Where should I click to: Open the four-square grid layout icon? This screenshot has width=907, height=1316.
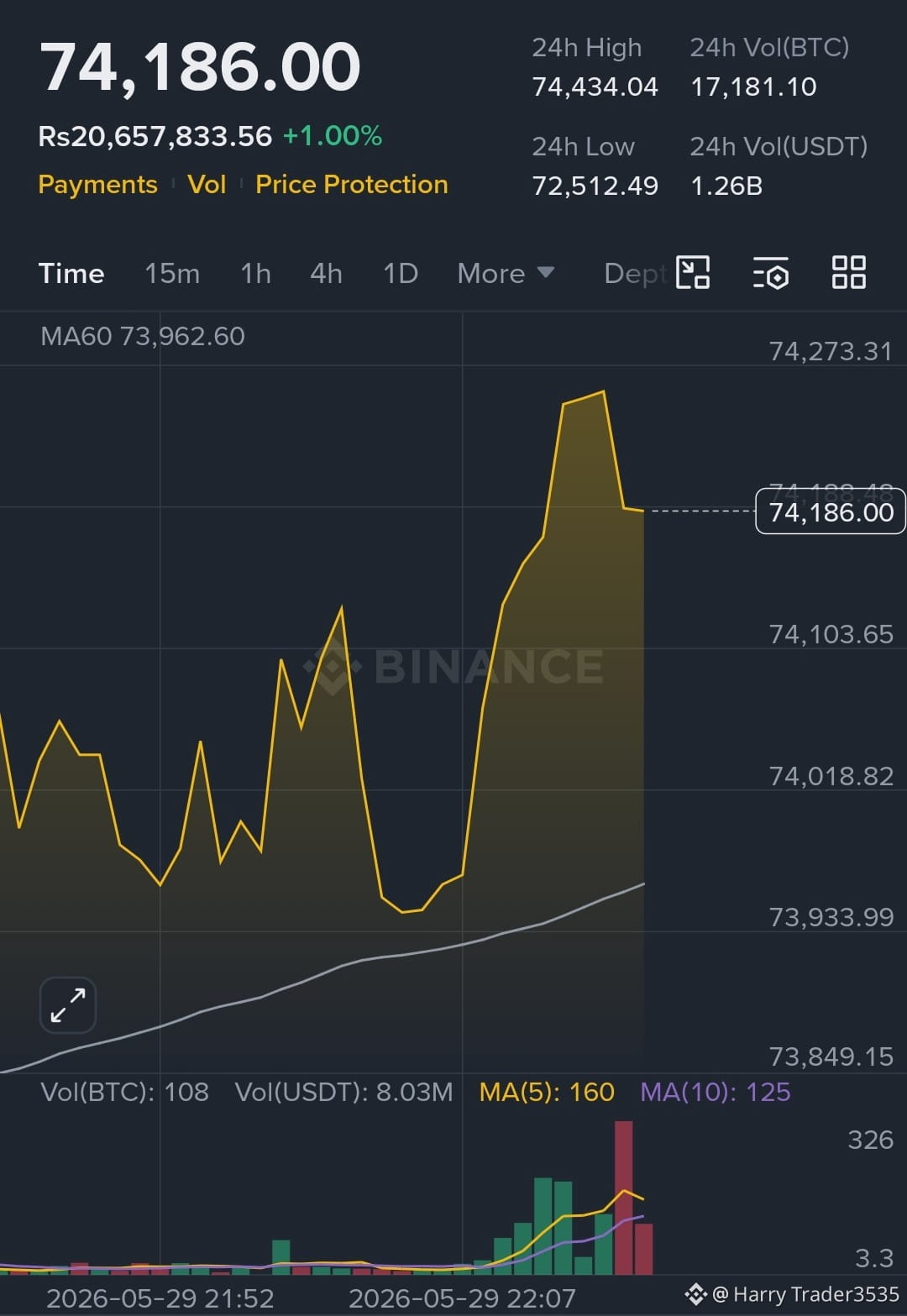848,273
